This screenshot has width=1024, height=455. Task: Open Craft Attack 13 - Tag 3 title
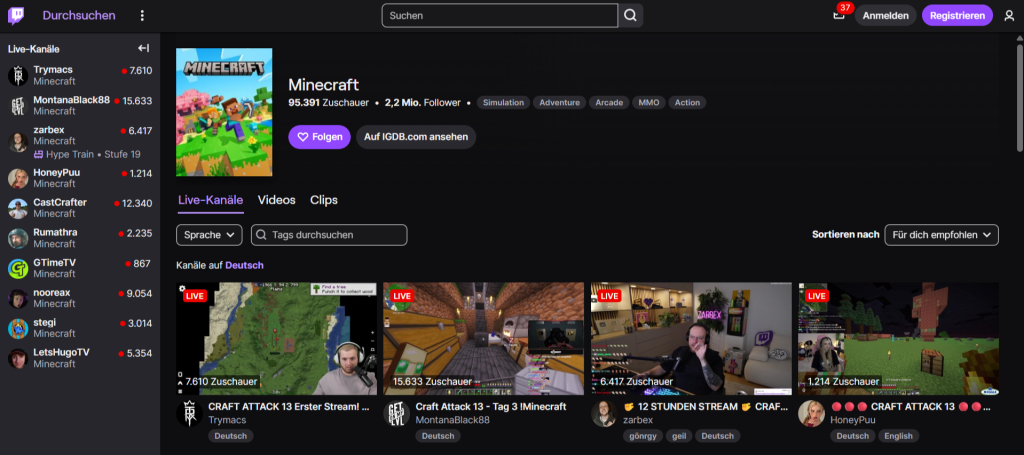pyautogui.click(x=490, y=407)
